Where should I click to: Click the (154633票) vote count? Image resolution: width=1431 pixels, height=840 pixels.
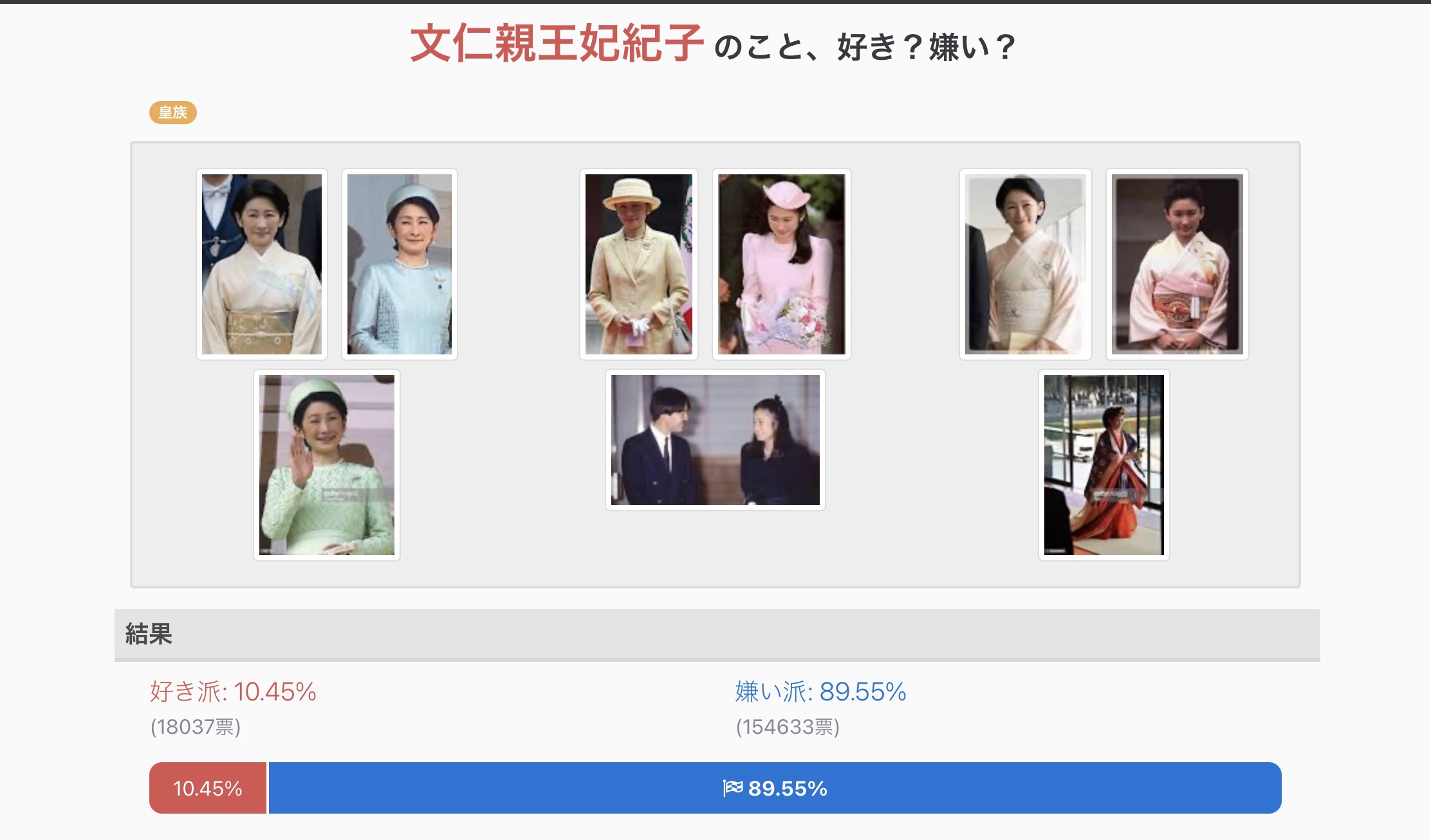click(788, 727)
